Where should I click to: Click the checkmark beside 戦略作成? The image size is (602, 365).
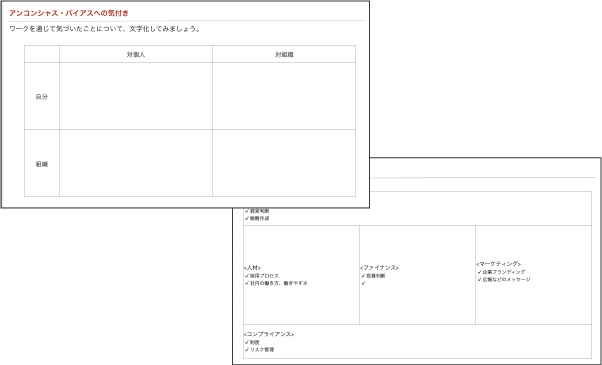pyautogui.click(x=247, y=218)
